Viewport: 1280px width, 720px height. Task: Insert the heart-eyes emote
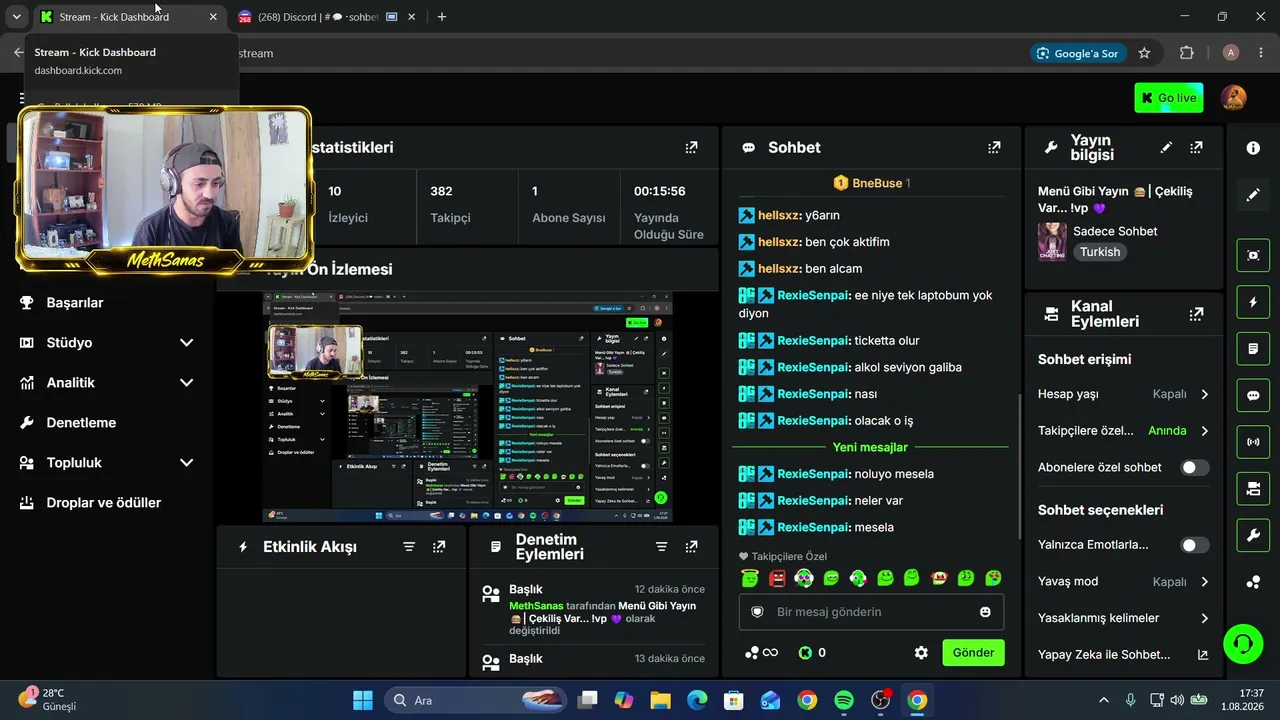click(993, 578)
